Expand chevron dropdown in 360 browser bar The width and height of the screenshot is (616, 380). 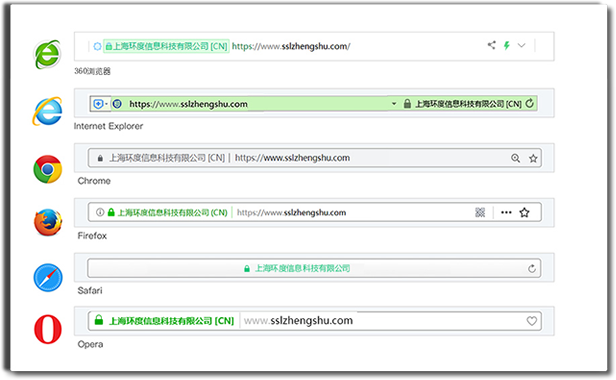coord(521,45)
